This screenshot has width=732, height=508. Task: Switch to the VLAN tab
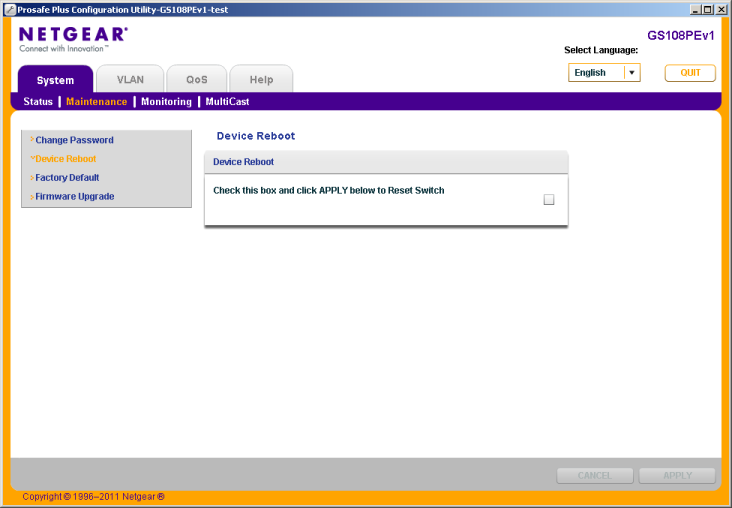[x=130, y=79]
